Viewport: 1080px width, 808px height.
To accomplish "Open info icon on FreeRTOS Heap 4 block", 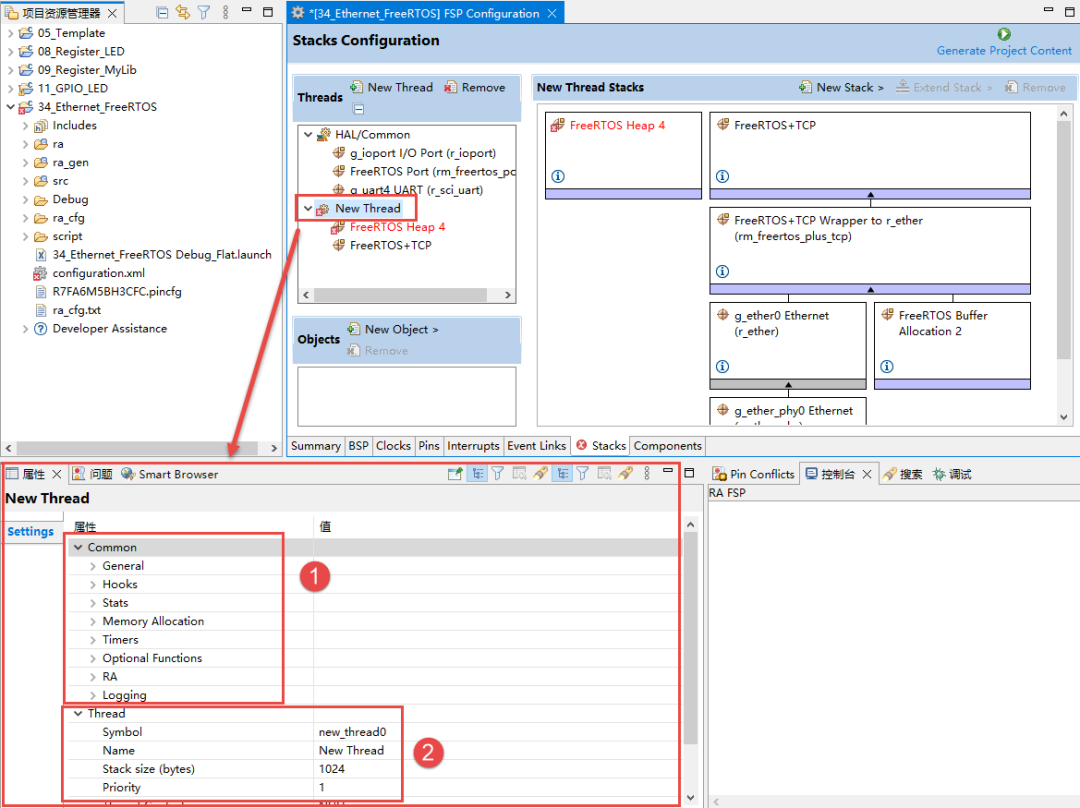I will click(558, 176).
